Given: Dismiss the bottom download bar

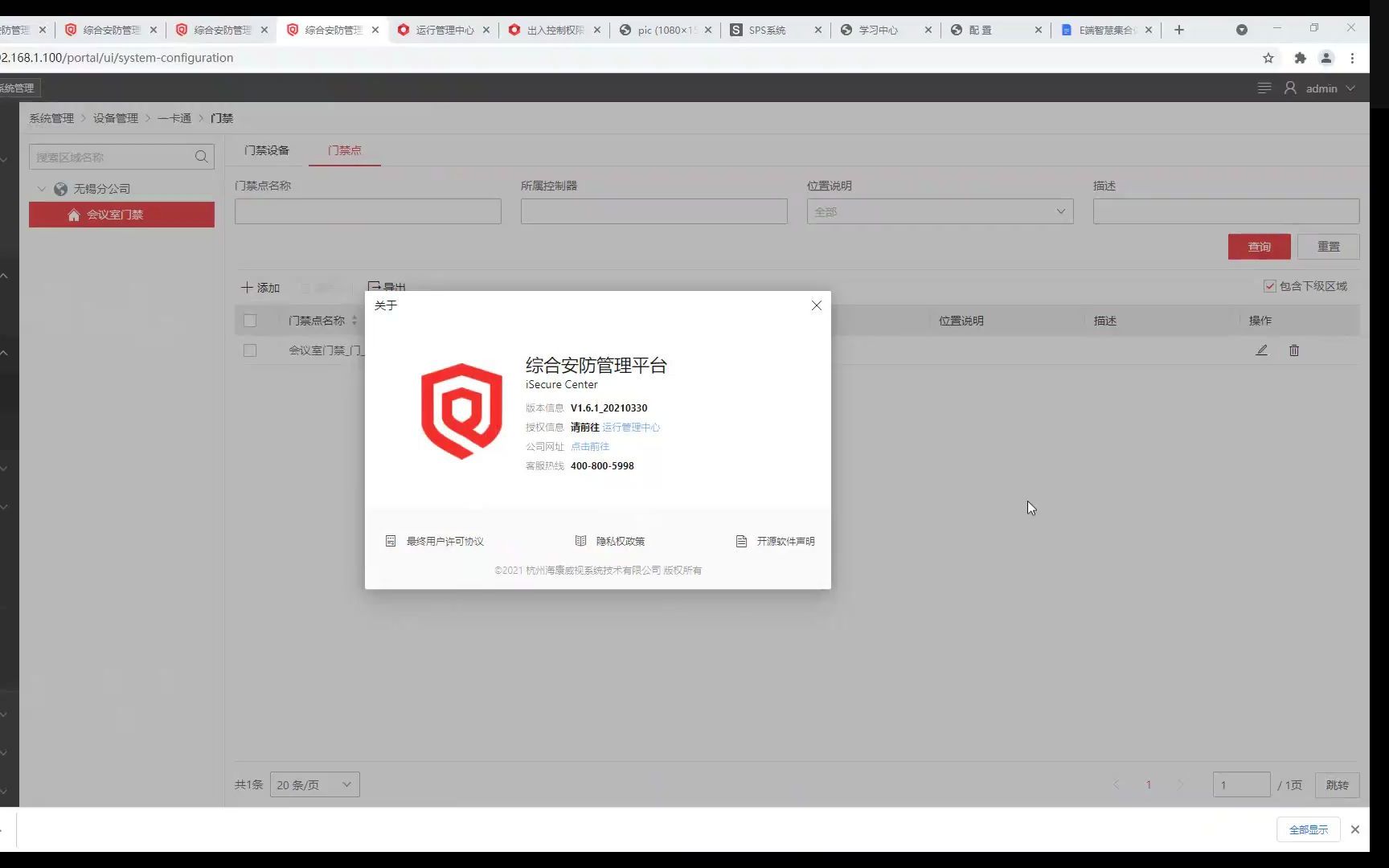Looking at the screenshot, I should (x=1355, y=829).
